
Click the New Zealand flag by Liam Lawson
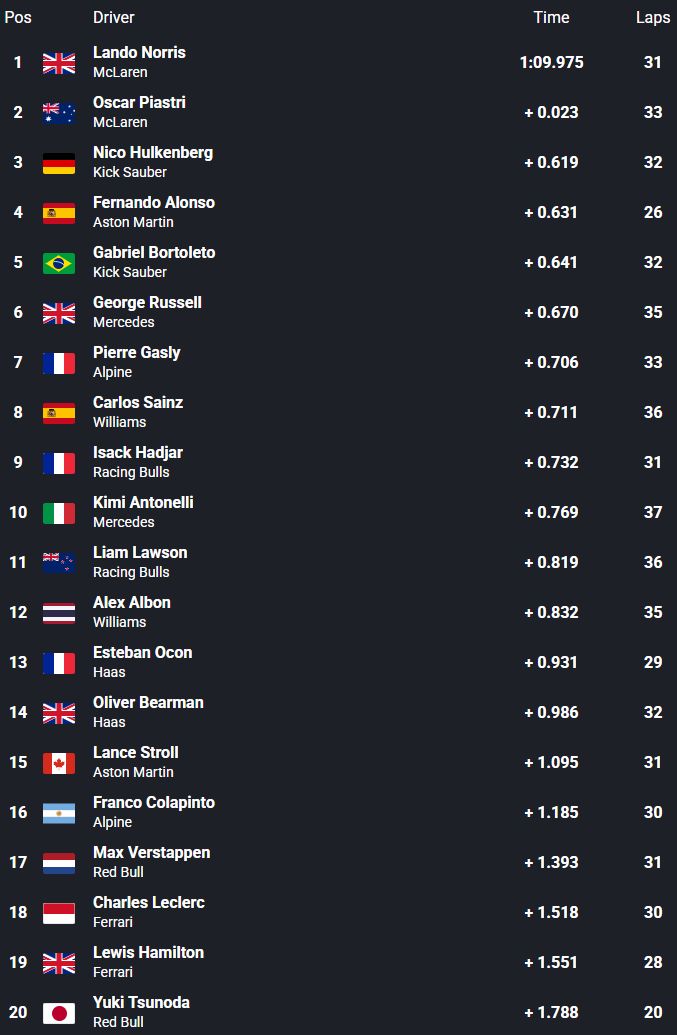59,563
